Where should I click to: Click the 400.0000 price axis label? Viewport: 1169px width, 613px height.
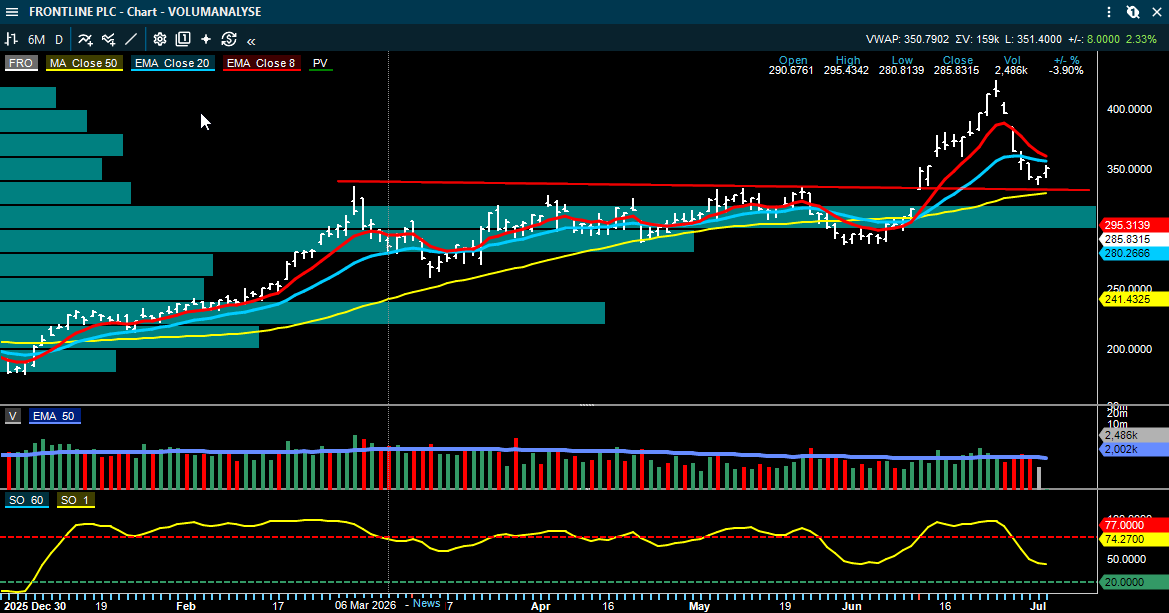[1129, 109]
